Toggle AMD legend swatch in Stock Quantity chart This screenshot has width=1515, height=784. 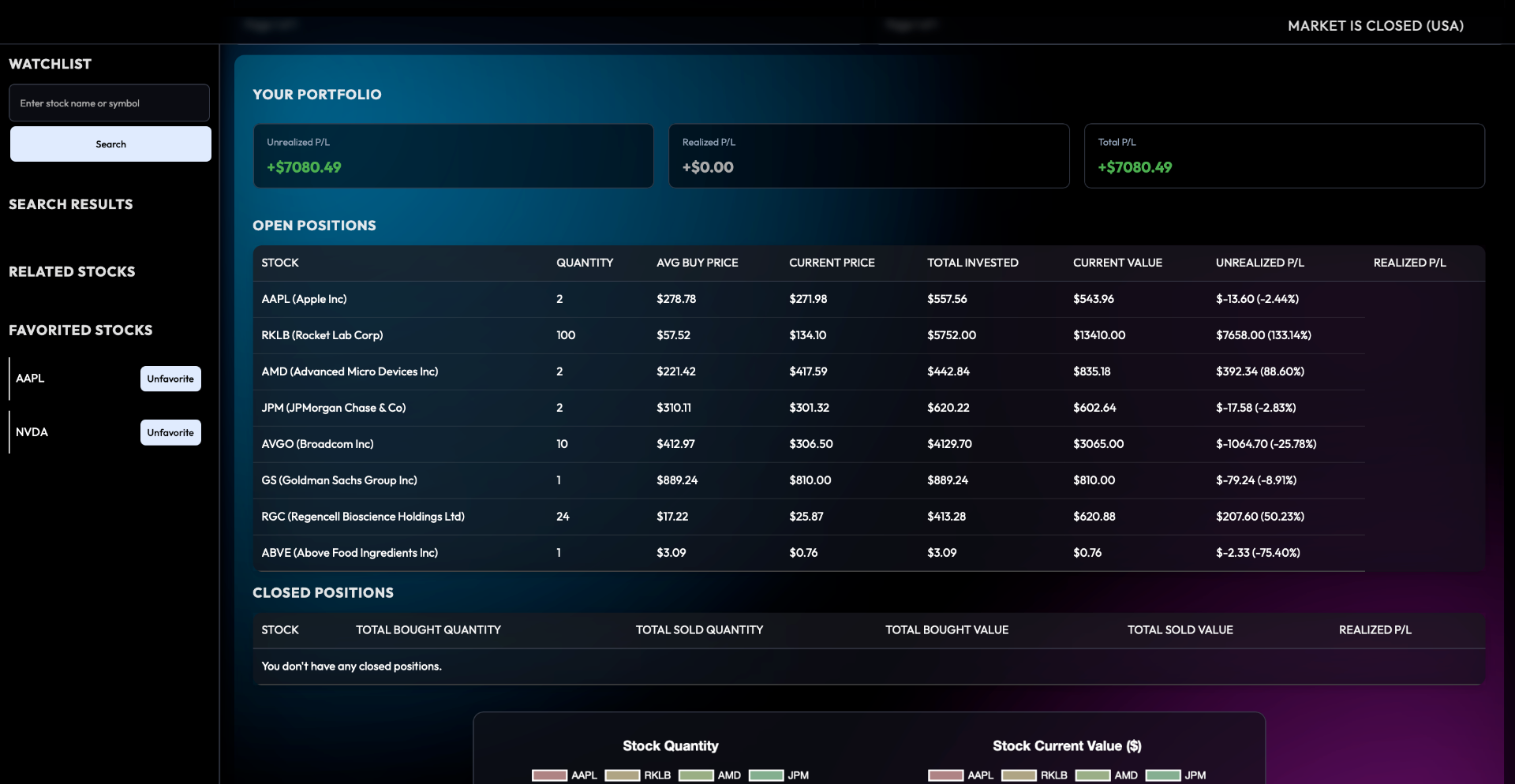pos(696,775)
